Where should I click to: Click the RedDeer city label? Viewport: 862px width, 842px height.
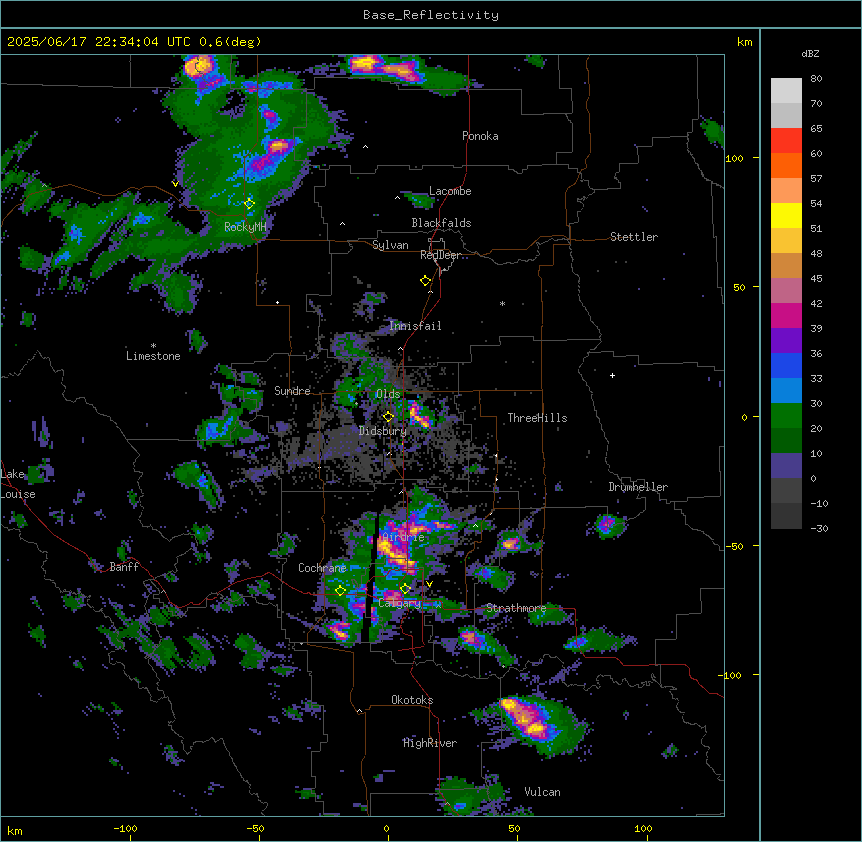440,255
